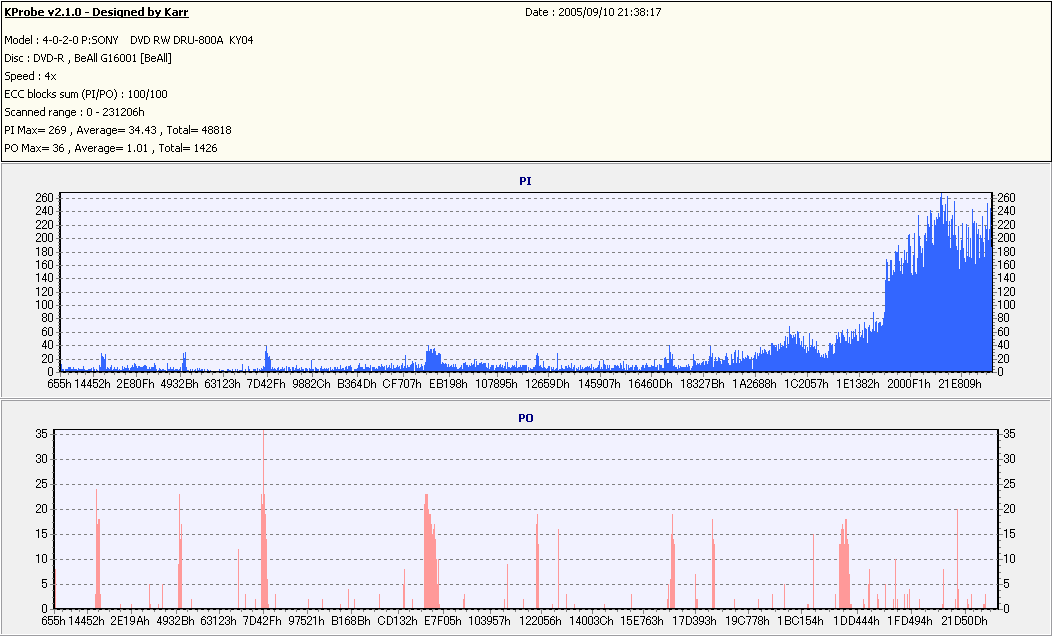1052x636 pixels.
Task: Click the PO chart title label
Action: coord(525,418)
